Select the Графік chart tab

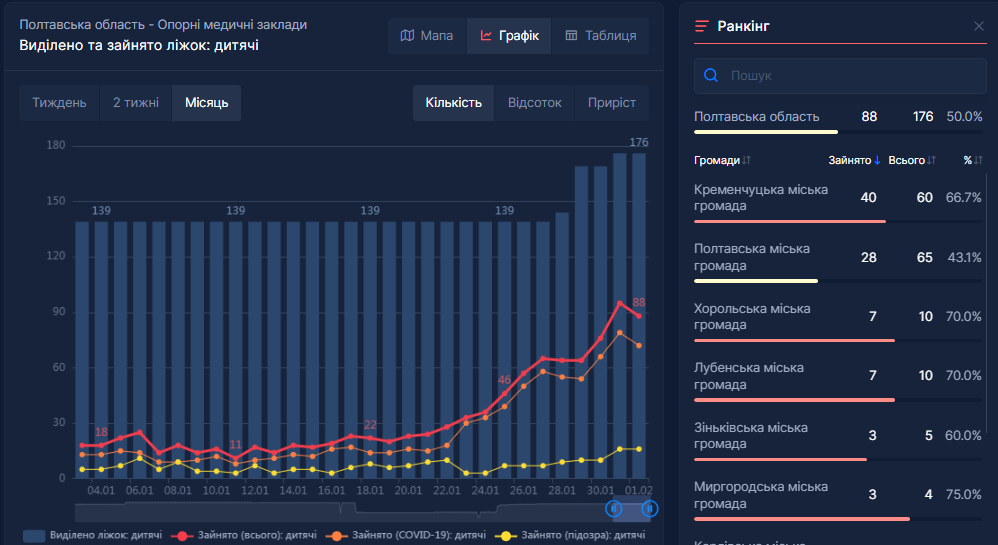[509, 36]
